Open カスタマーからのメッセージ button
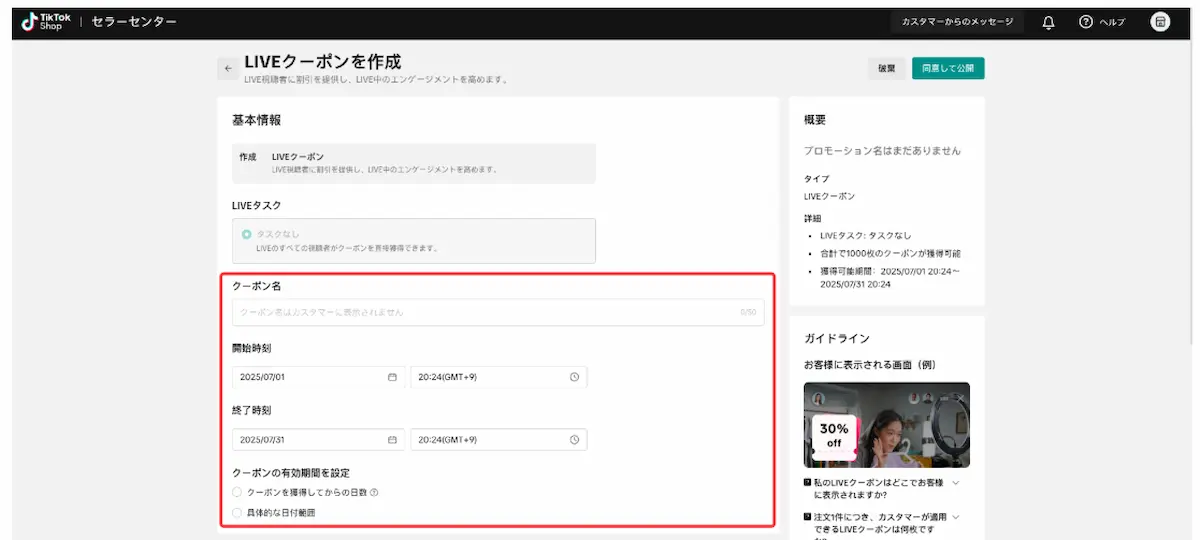 pos(957,22)
